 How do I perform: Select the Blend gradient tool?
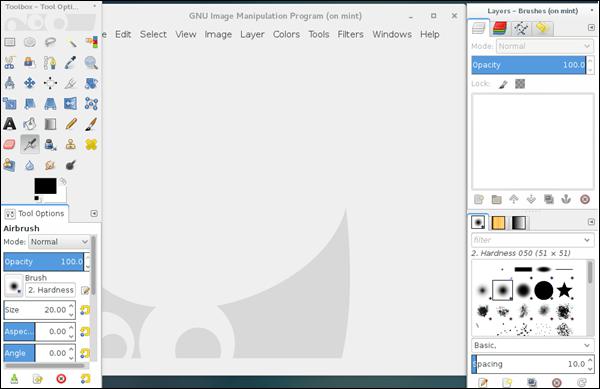click(x=50, y=124)
